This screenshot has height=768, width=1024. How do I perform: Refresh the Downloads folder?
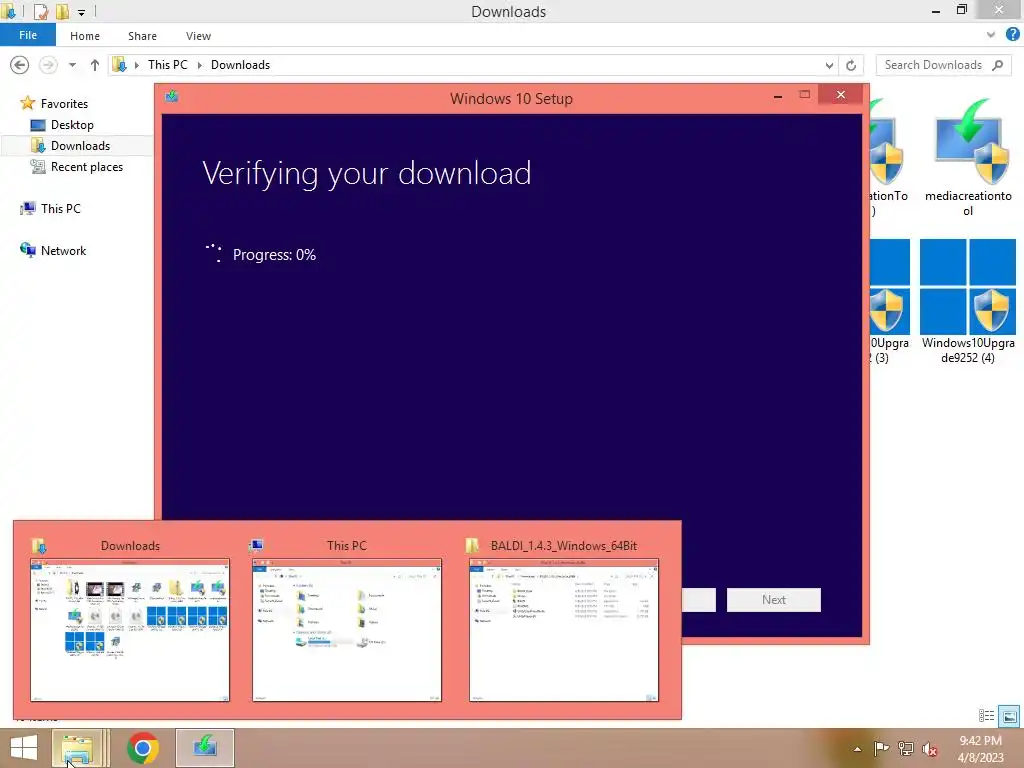(x=851, y=65)
